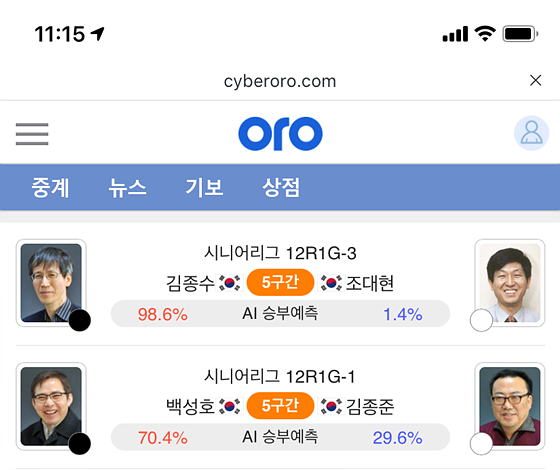Image resolution: width=560 pixels, height=470 pixels.
Task: Tap the user profile icon
Action: pos(531,133)
